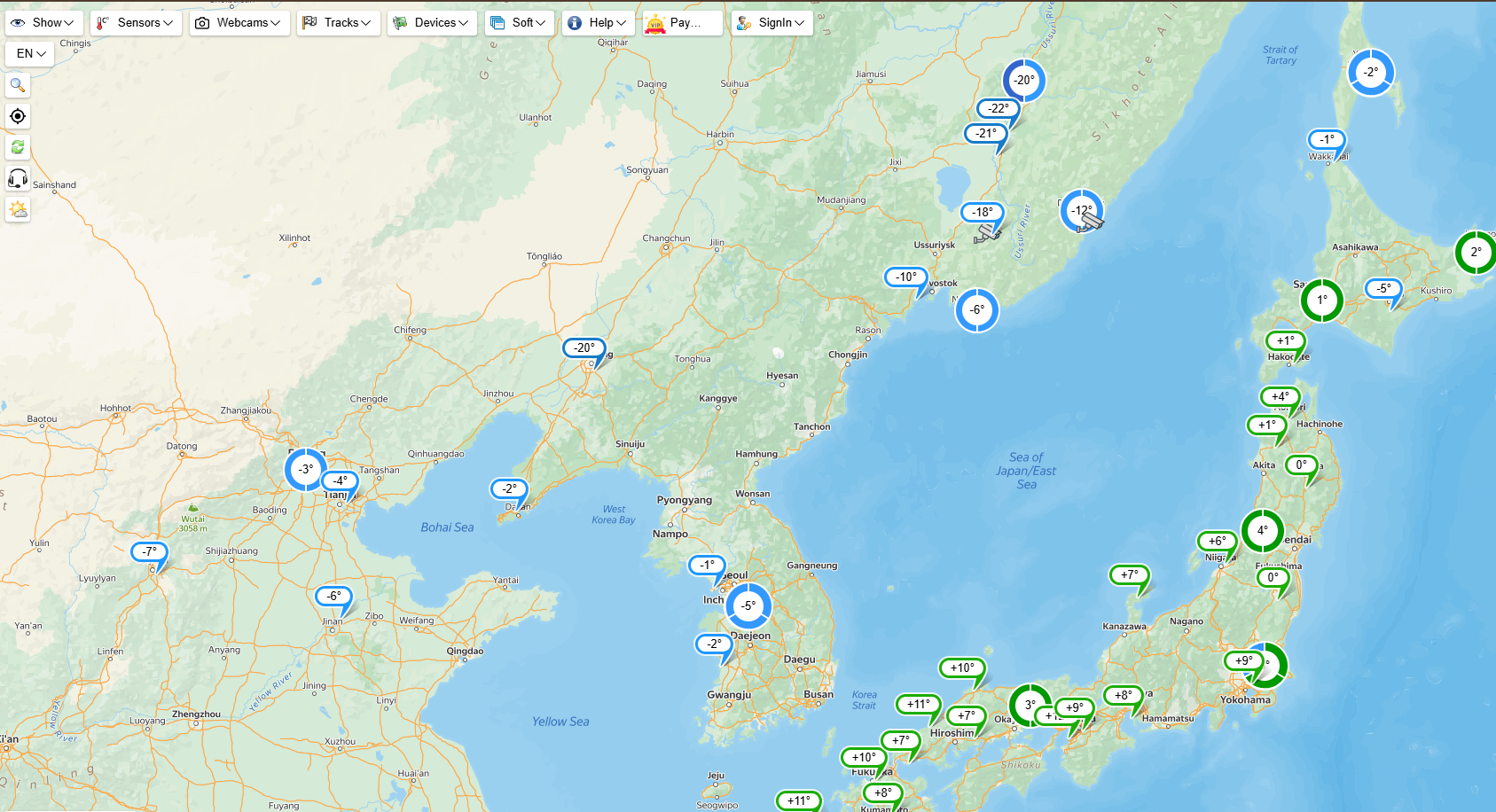This screenshot has height=812, width=1496.
Task: Click the green refresh arrows icon
Action: (18, 147)
